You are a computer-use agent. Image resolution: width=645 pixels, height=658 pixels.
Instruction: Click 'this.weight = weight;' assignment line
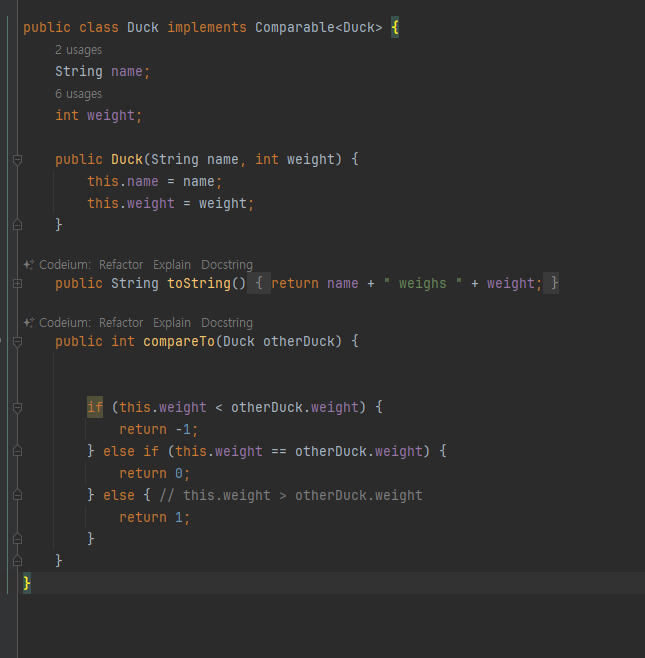pyautogui.click(x=170, y=204)
